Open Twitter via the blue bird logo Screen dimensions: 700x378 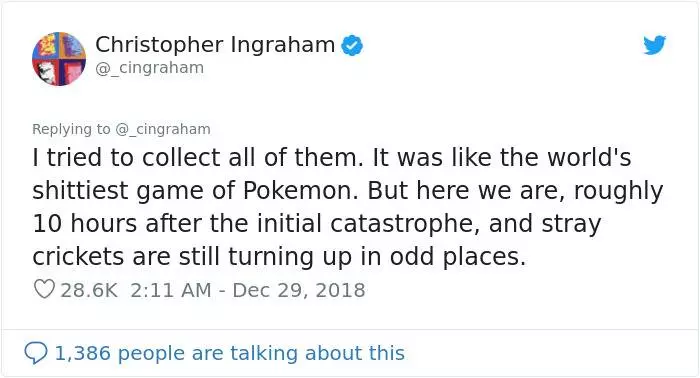(654, 45)
